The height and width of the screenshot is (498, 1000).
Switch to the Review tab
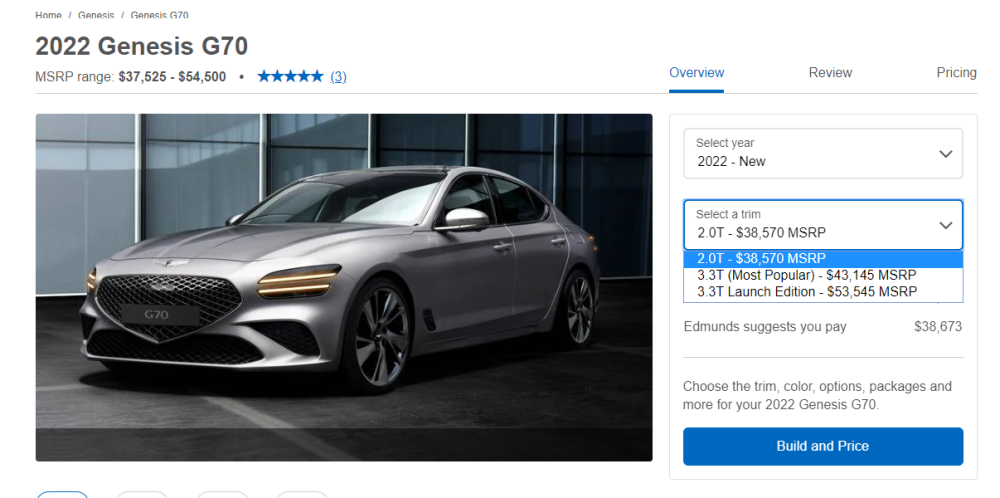[830, 73]
